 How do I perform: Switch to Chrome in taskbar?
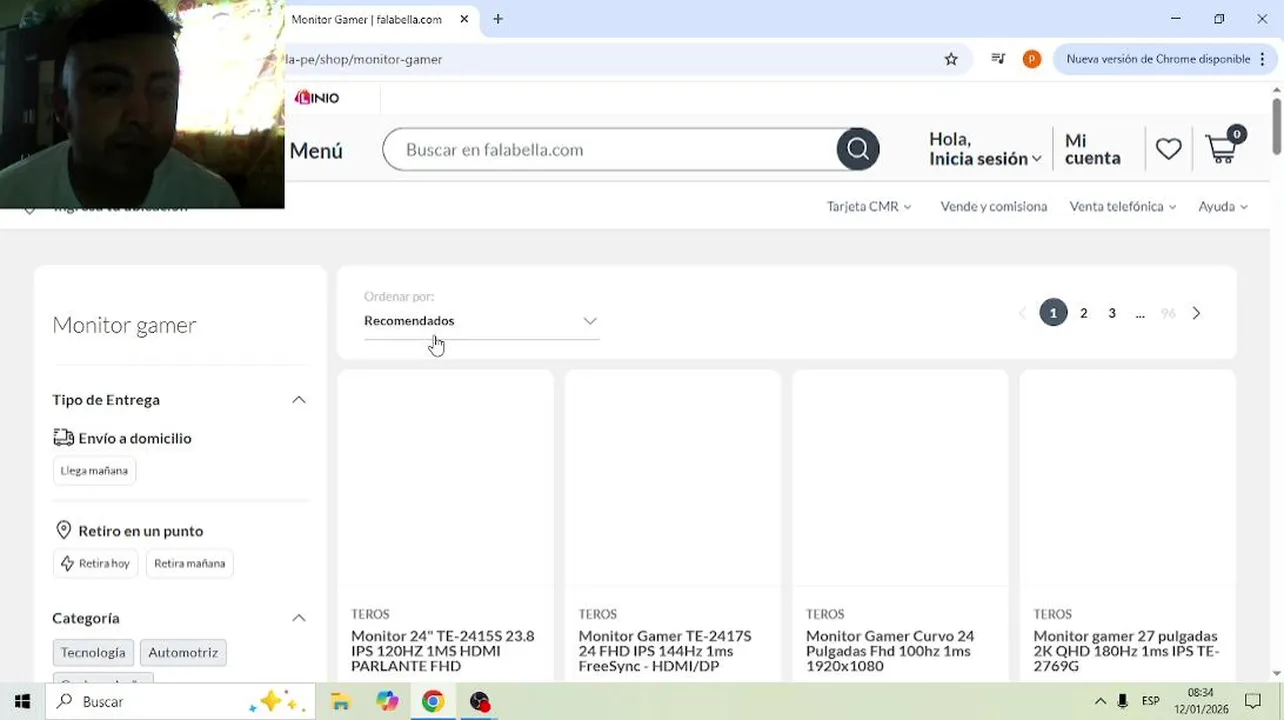[x=433, y=702]
